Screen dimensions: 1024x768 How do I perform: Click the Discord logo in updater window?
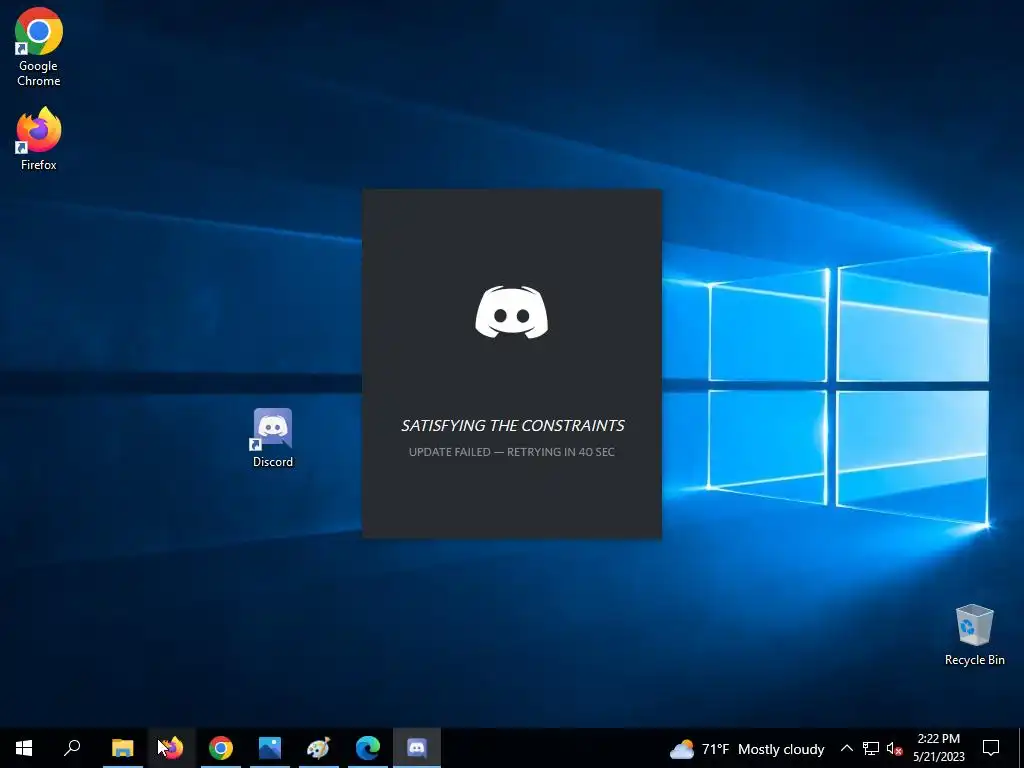pos(511,313)
